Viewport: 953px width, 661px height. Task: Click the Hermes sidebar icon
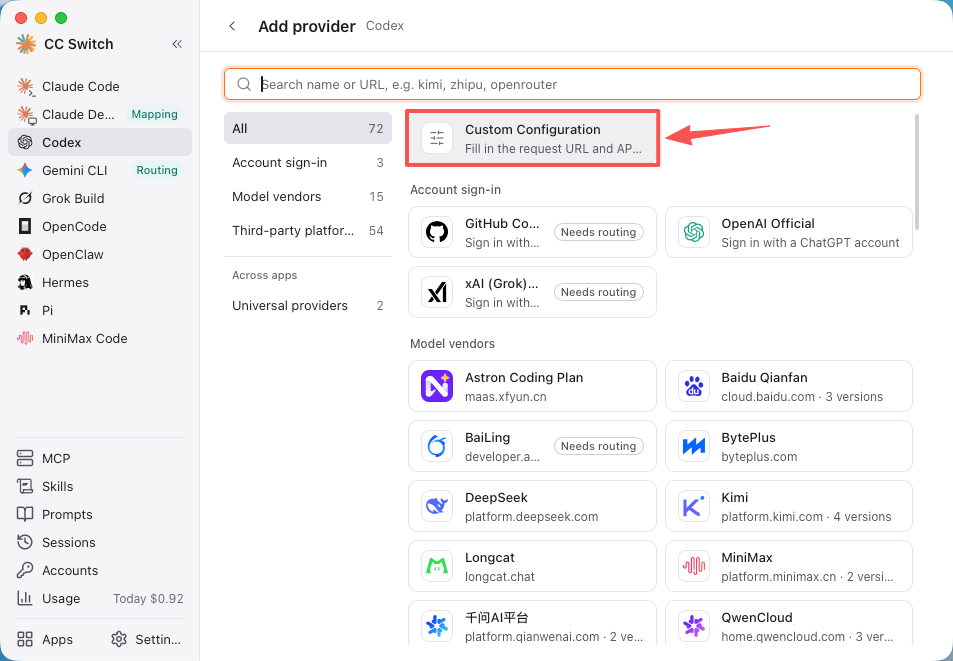click(25, 282)
